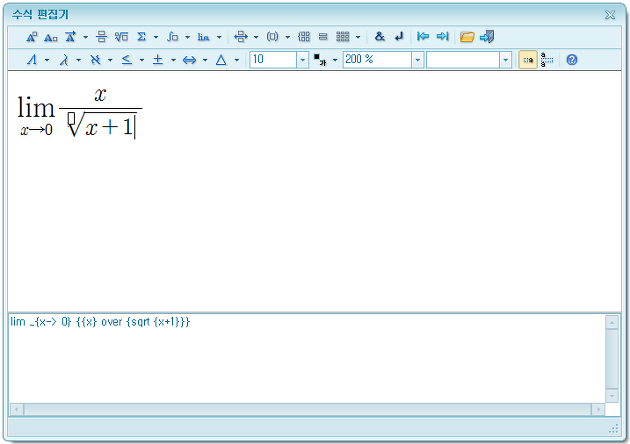Click the open folder icon
630x444 pixels.
point(467,37)
